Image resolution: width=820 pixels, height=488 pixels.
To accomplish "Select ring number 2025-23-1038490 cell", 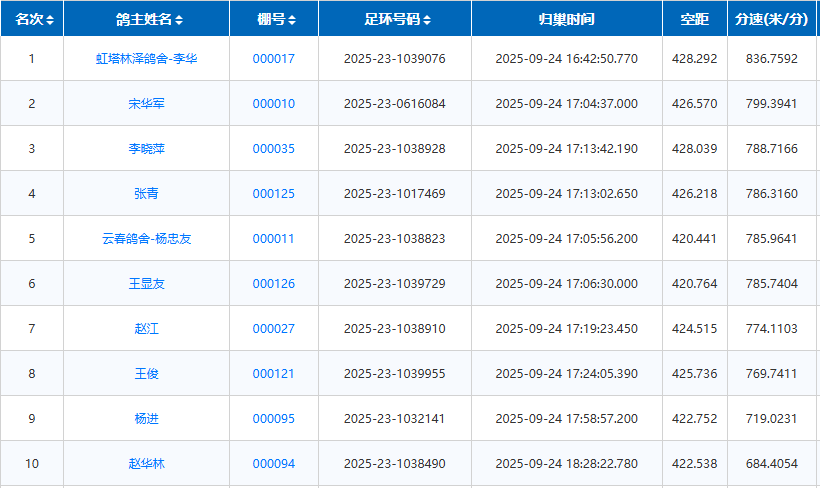I will (394, 464).
